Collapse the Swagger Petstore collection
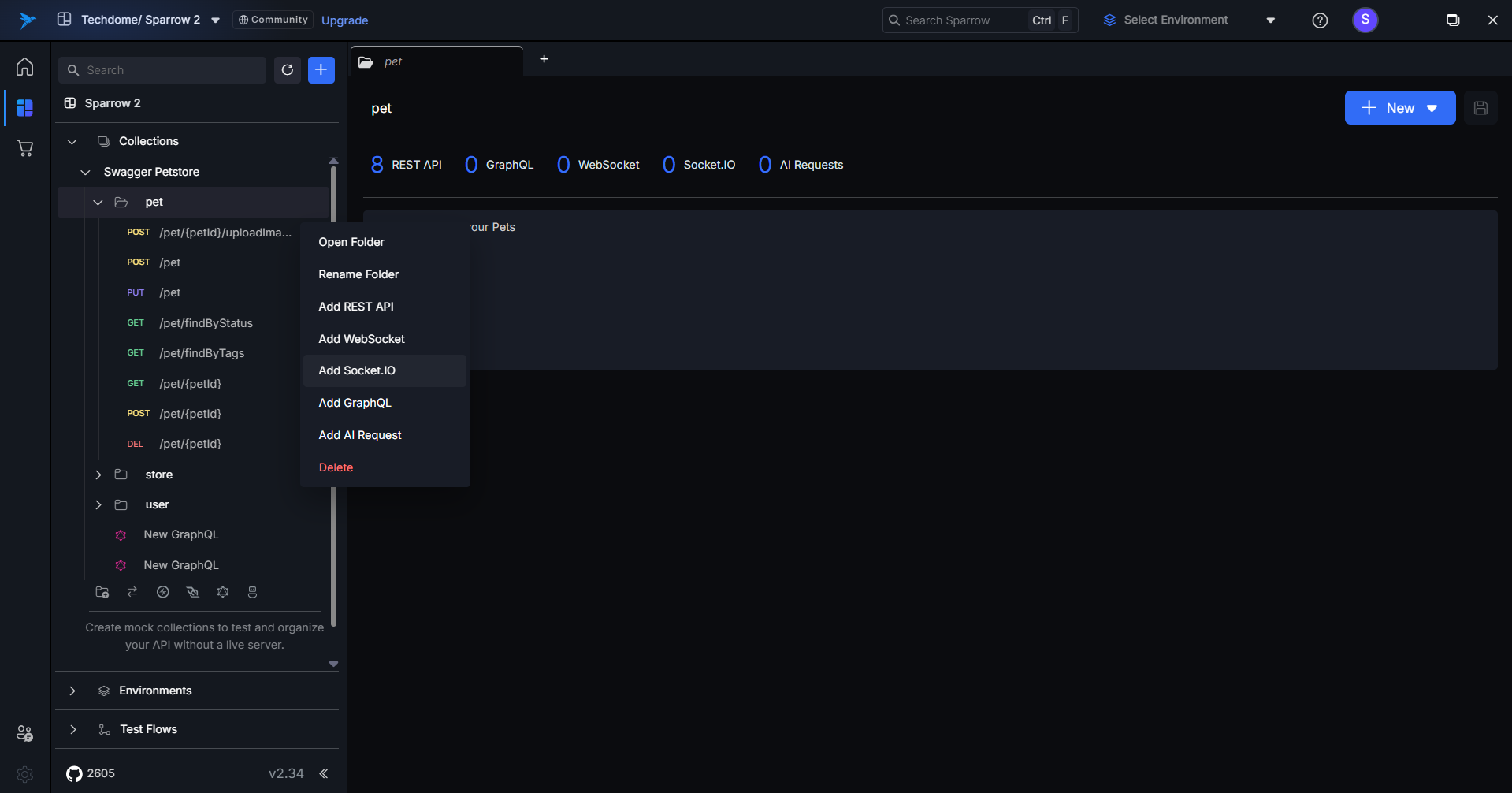Image resolution: width=1512 pixels, height=793 pixels. pos(86,172)
